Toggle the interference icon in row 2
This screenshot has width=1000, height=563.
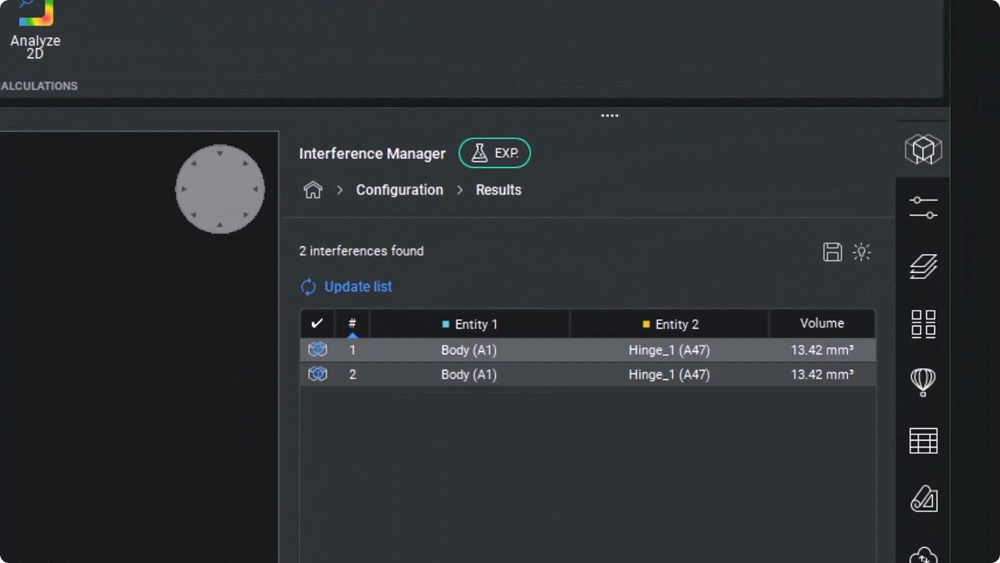tap(317, 374)
